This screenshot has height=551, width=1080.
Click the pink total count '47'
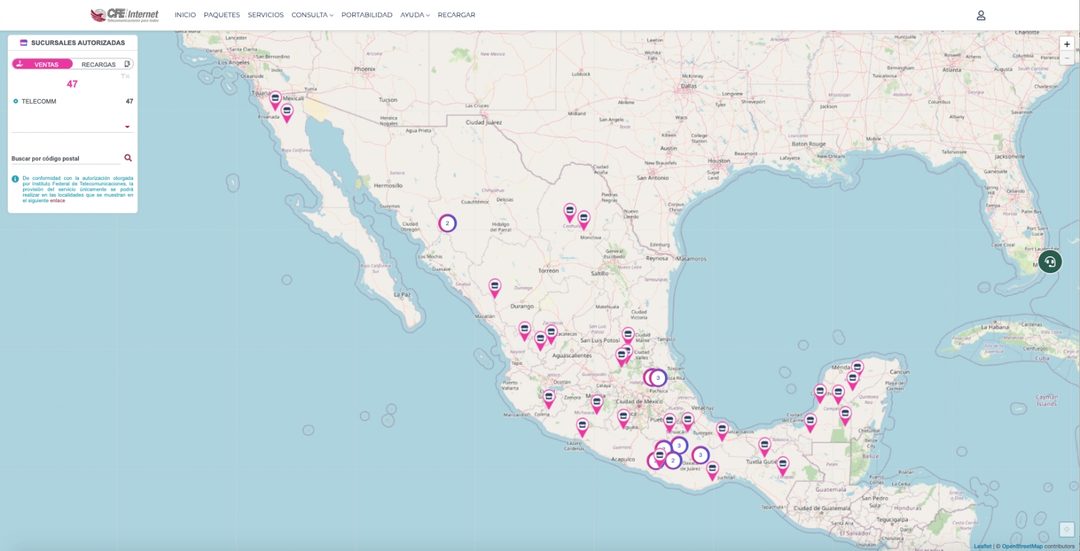coord(72,84)
